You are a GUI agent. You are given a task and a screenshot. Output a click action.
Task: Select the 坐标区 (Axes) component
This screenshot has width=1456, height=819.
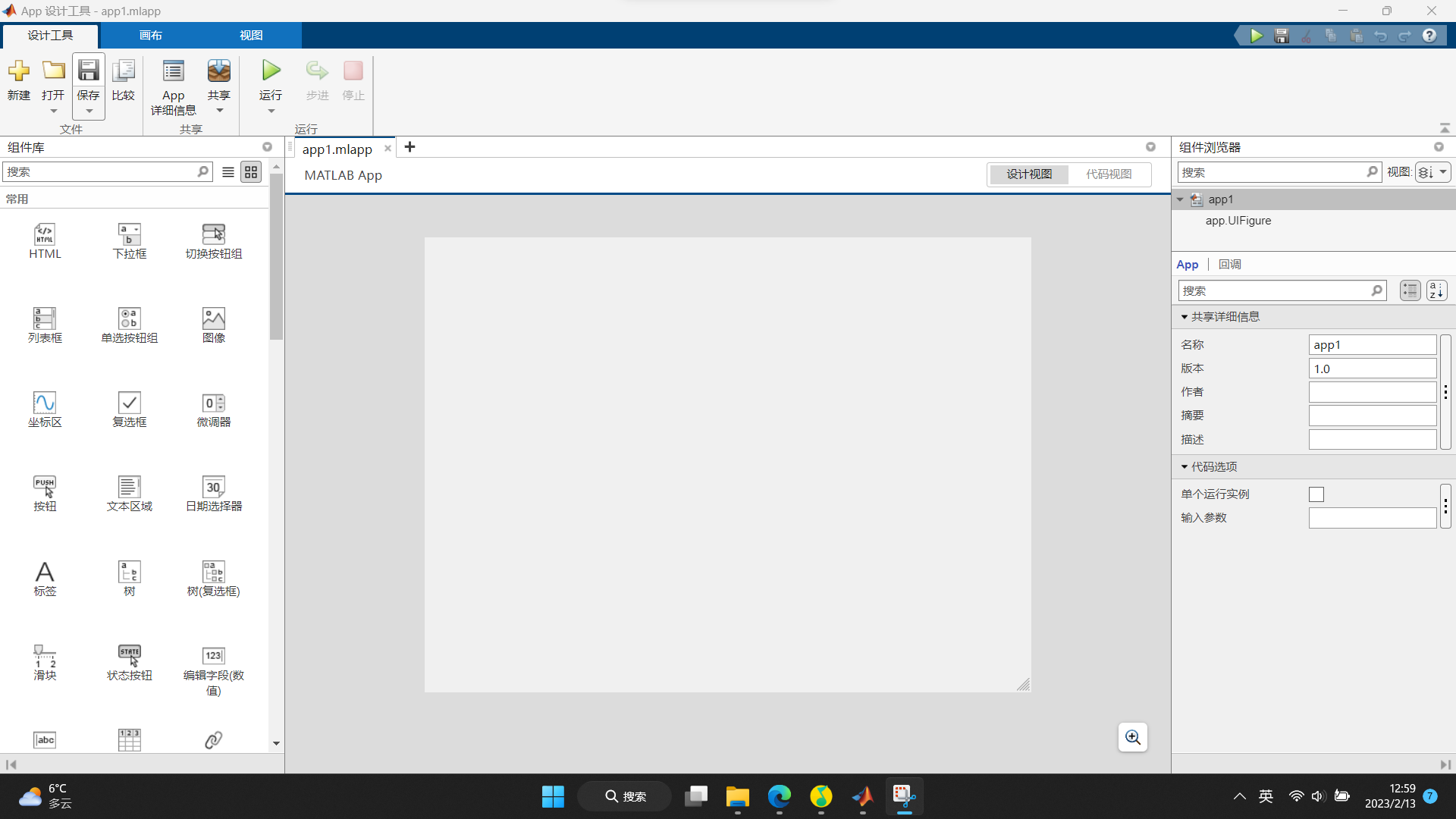pyautogui.click(x=44, y=409)
